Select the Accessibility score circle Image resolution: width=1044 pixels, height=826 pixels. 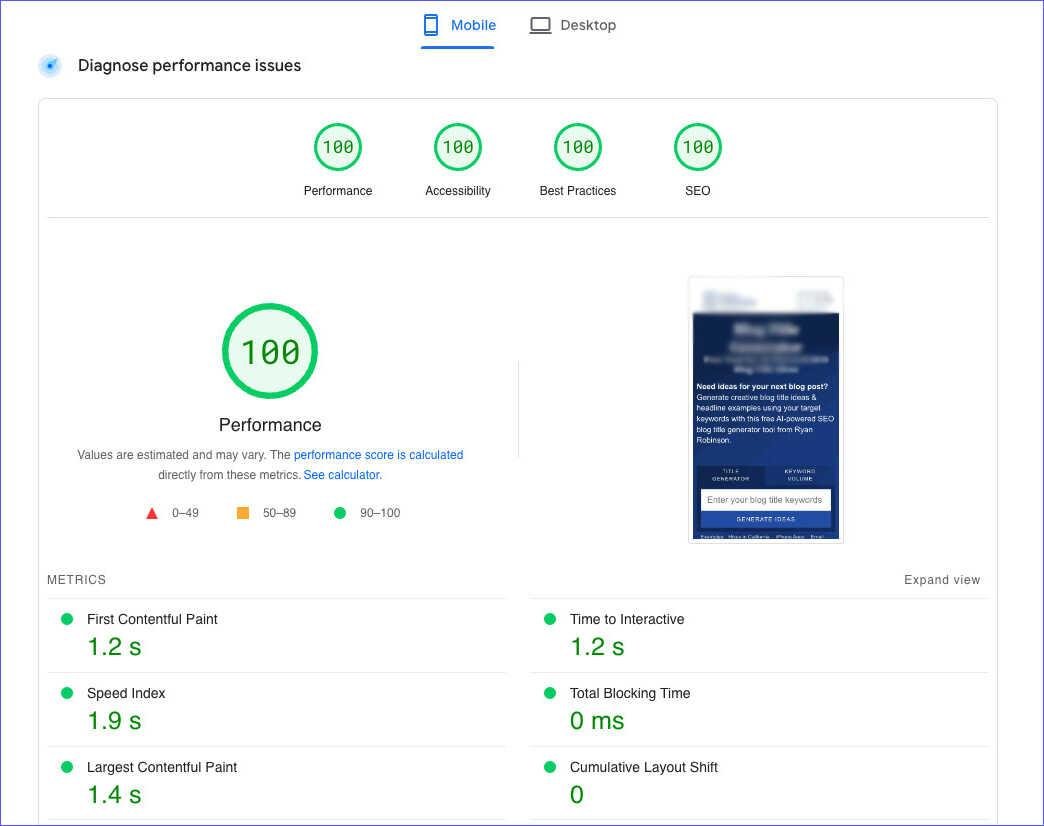tap(457, 146)
